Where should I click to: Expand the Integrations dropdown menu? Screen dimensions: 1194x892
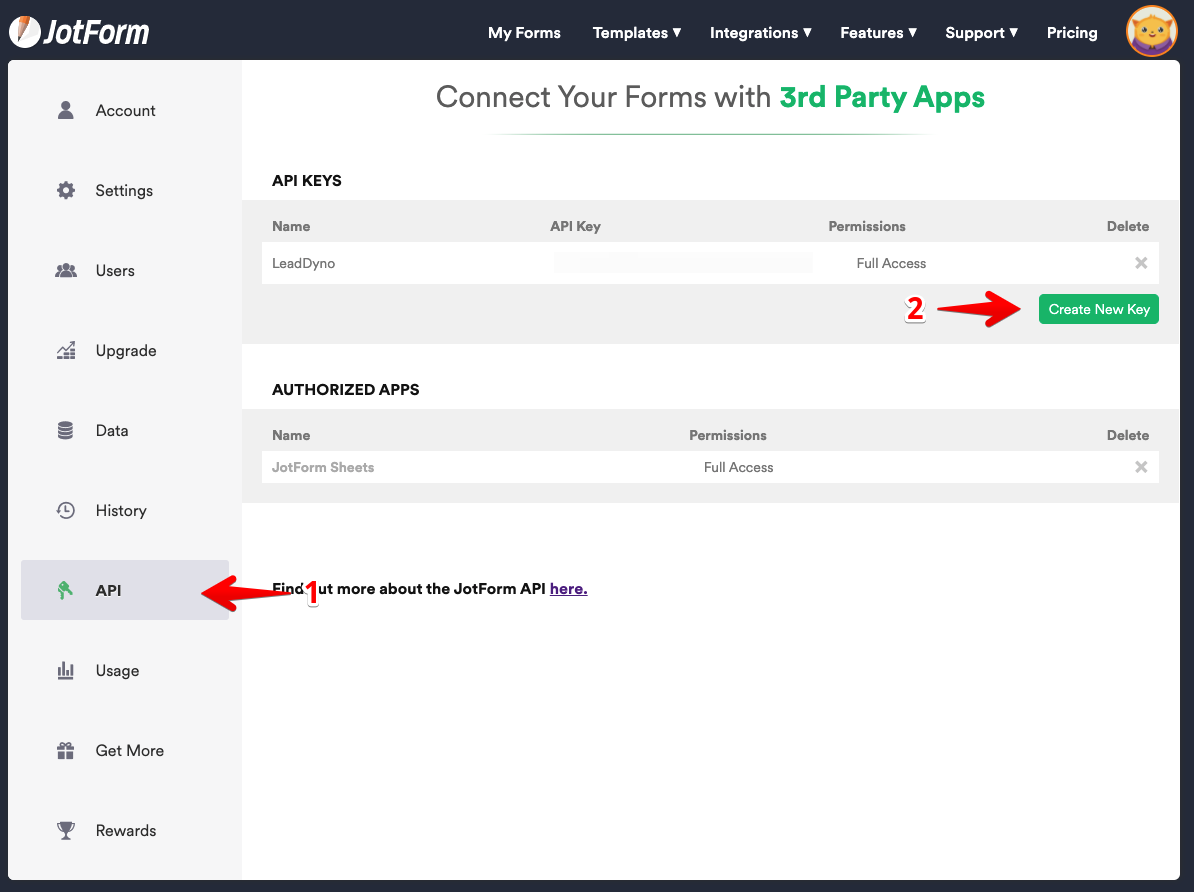[x=760, y=33]
